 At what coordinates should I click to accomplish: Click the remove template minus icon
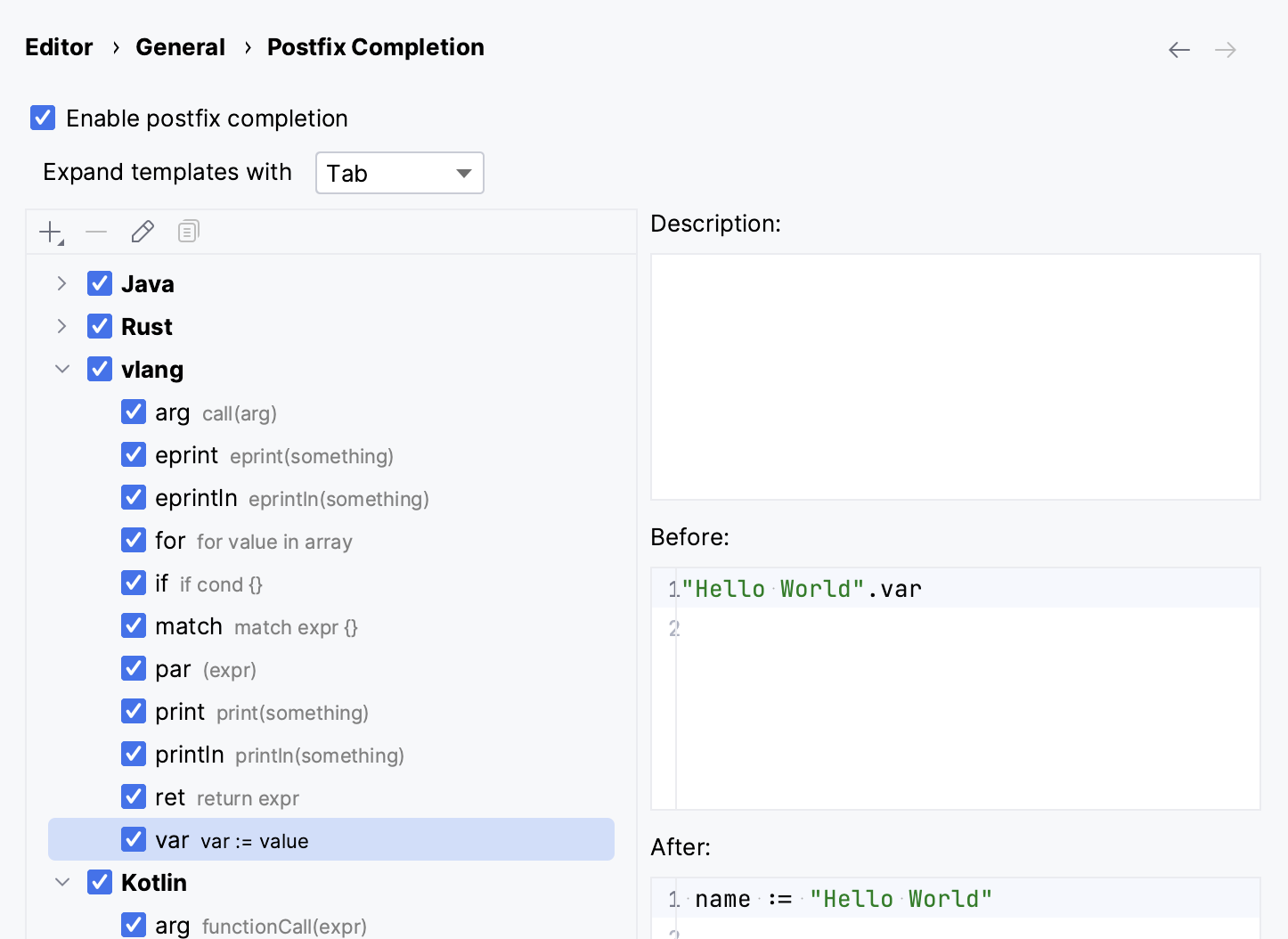96,233
